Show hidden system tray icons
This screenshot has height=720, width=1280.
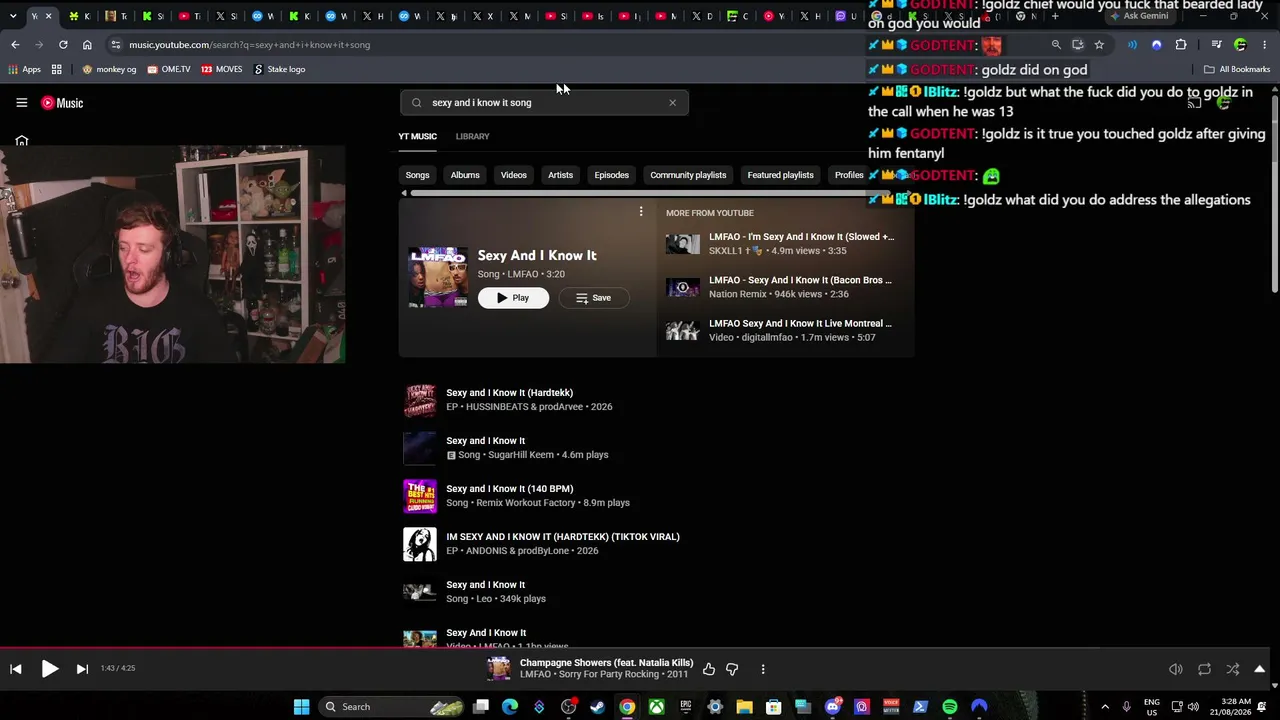[x=1105, y=707]
